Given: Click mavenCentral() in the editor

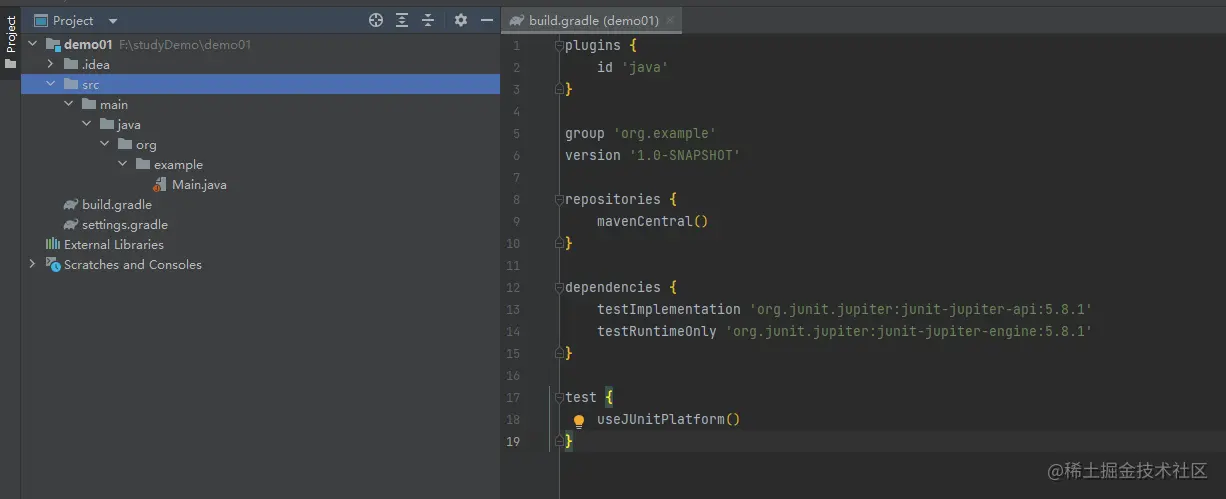Looking at the screenshot, I should [x=652, y=221].
